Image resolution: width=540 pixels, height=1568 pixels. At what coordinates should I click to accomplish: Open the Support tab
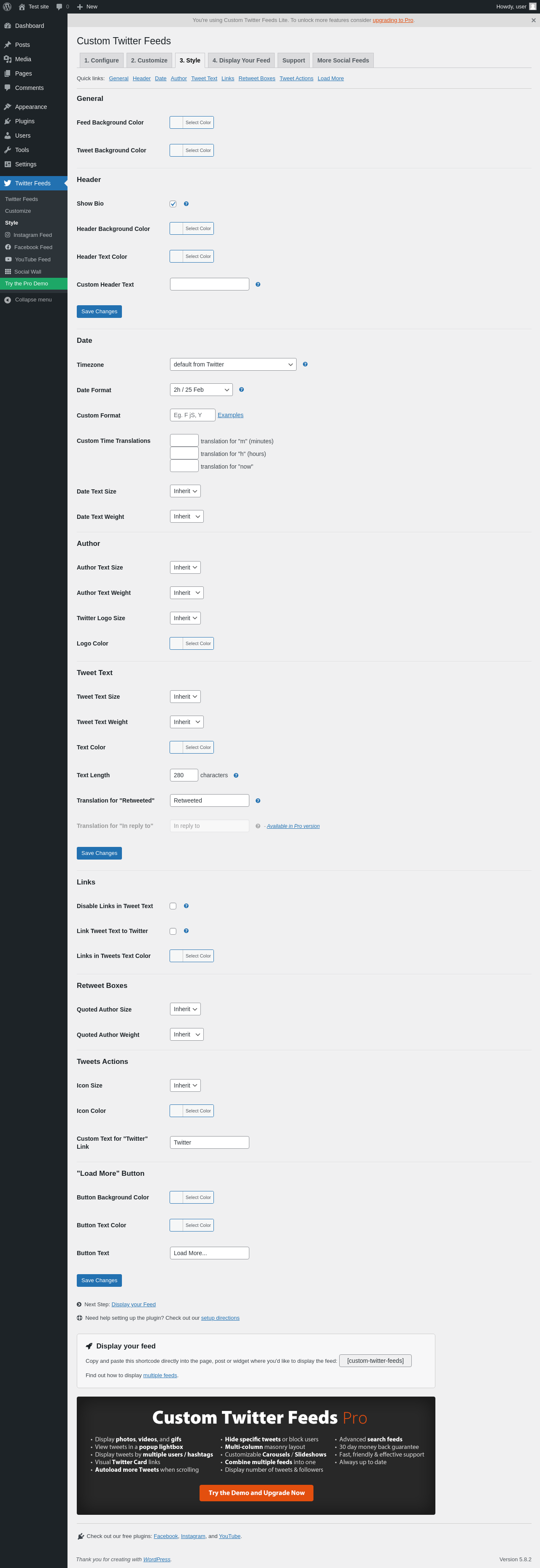click(294, 60)
